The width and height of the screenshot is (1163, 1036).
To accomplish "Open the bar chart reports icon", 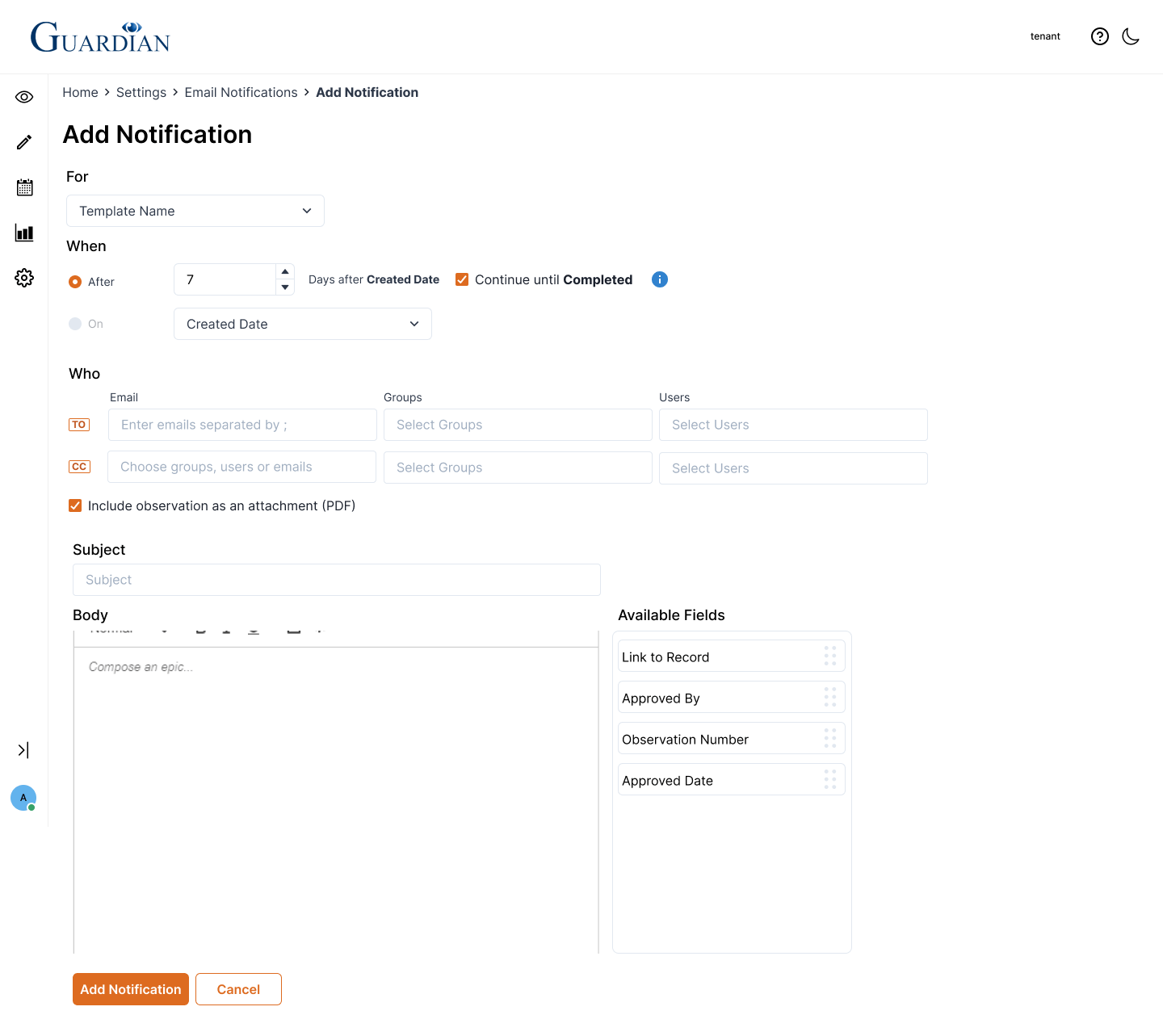I will click(x=24, y=233).
